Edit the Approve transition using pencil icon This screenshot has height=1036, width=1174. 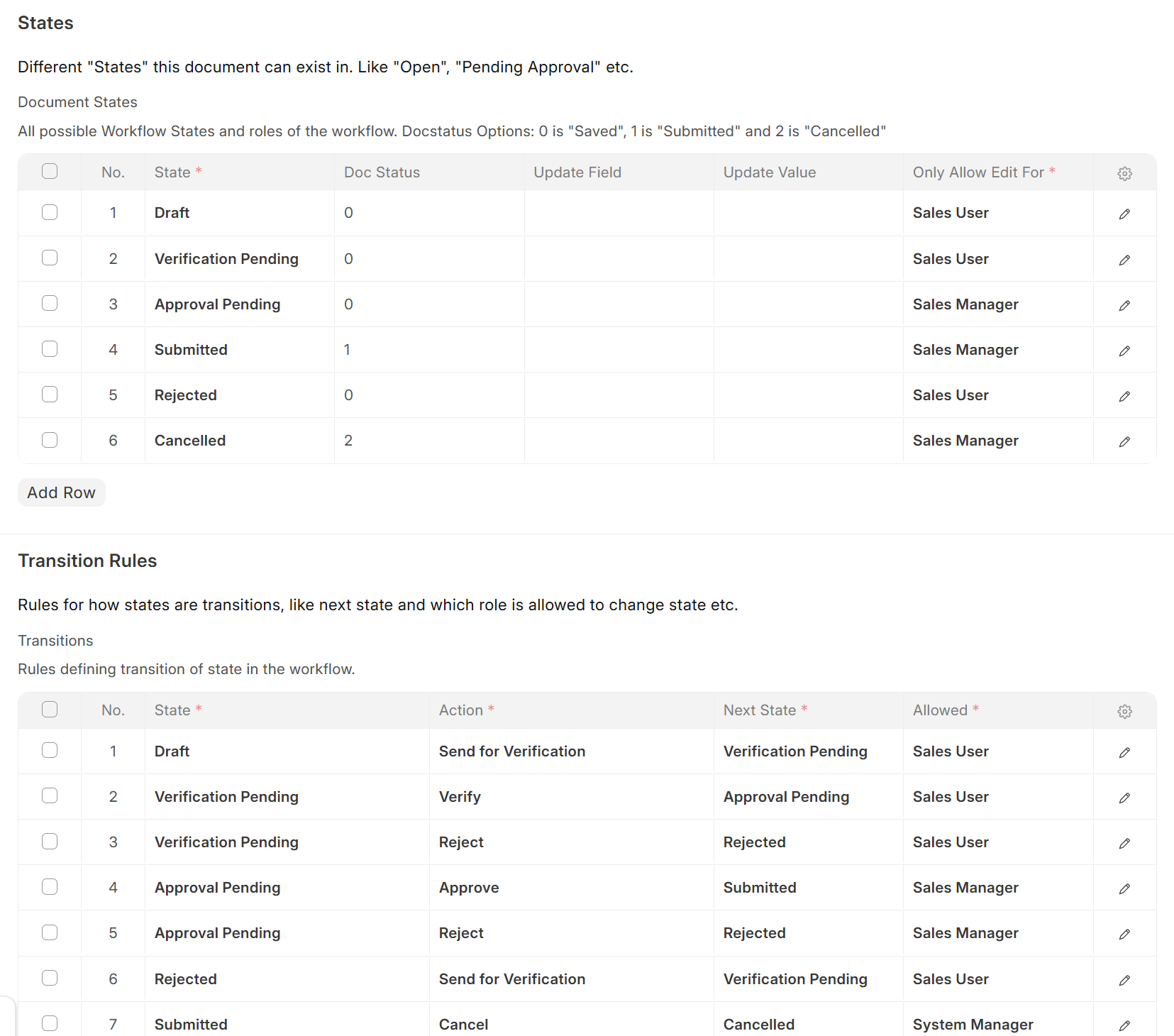point(1124,888)
